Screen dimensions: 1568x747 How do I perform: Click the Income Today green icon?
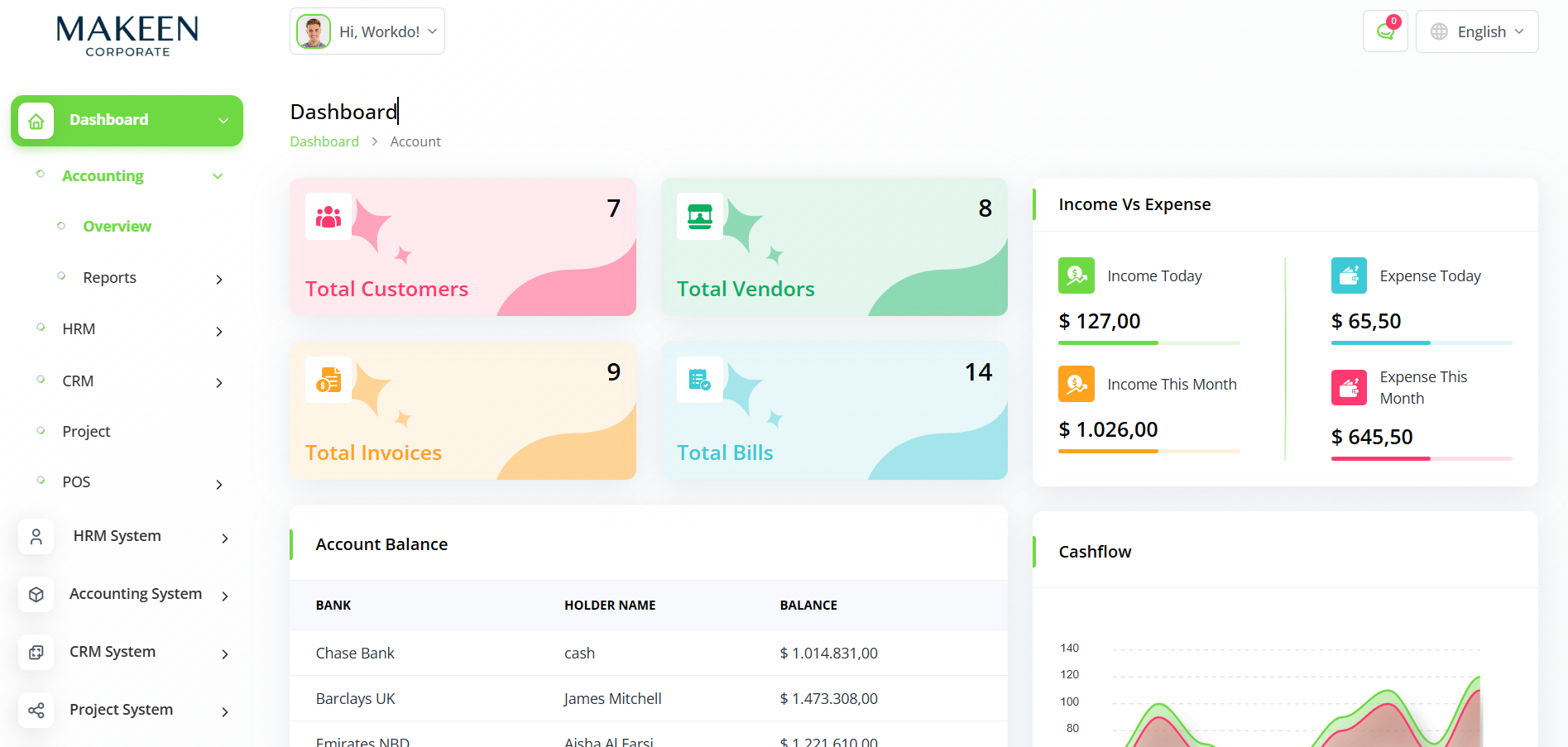(1077, 275)
